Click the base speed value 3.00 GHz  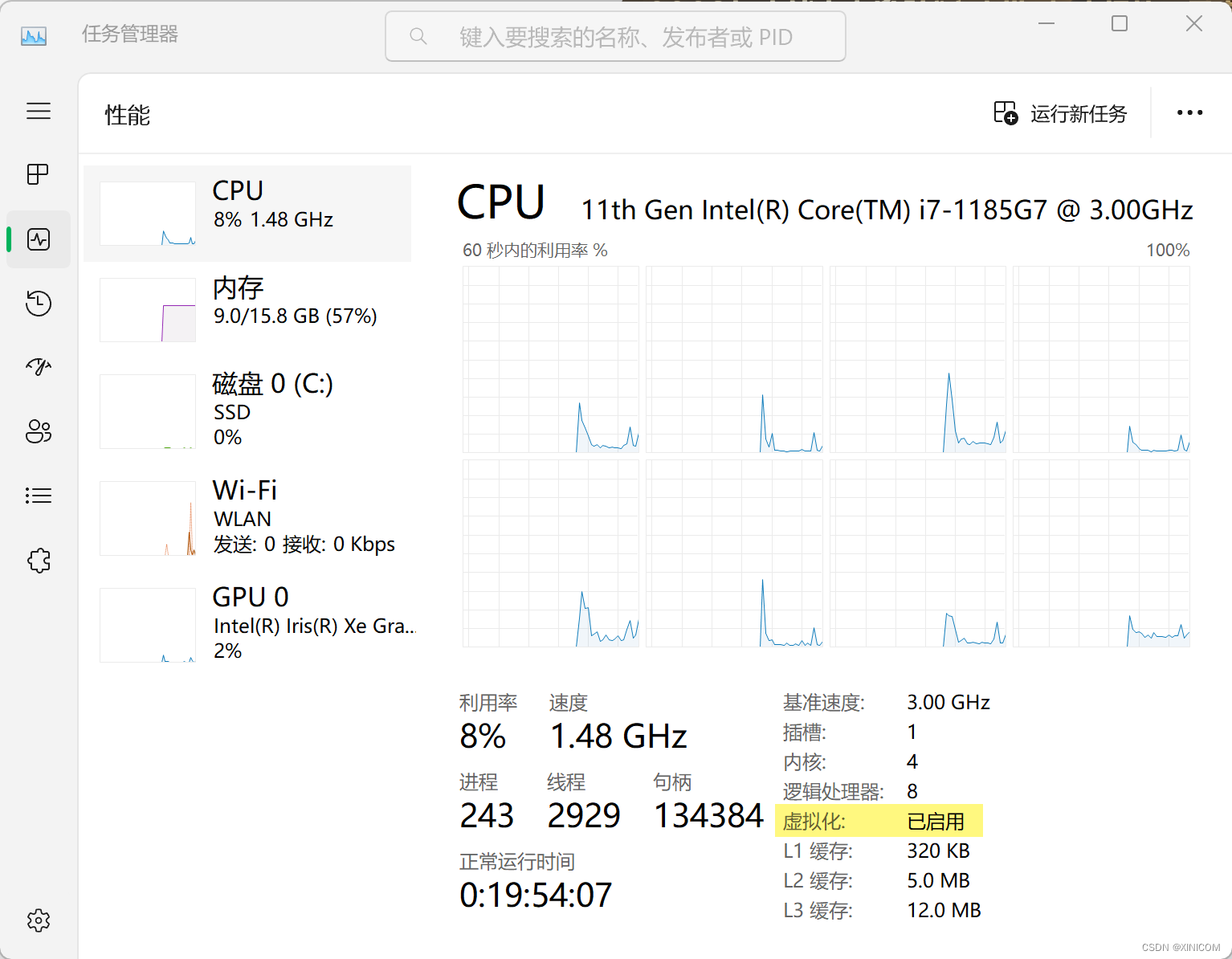pyautogui.click(x=948, y=702)
